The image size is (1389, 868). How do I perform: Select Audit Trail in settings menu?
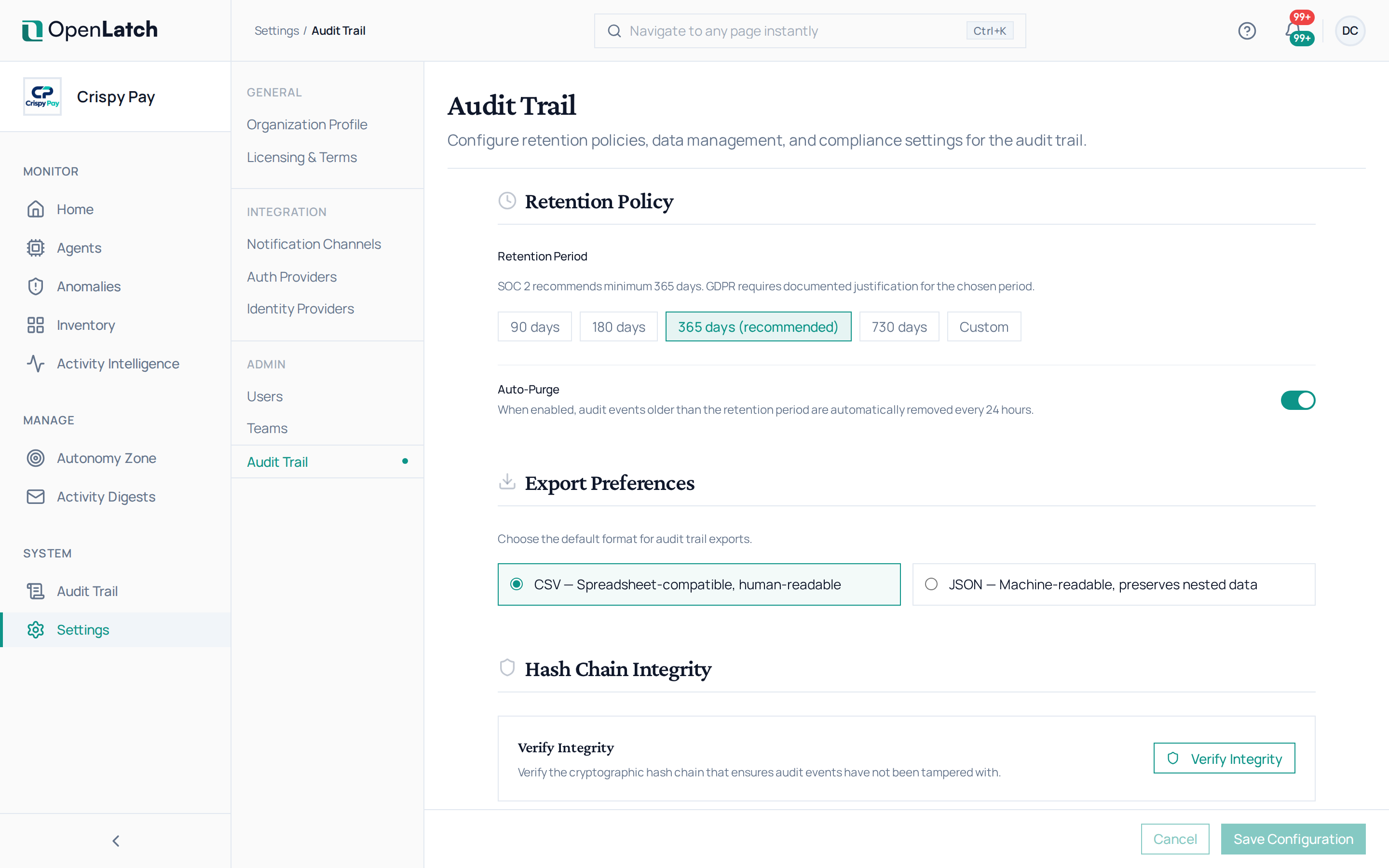[x=327, y=461]
